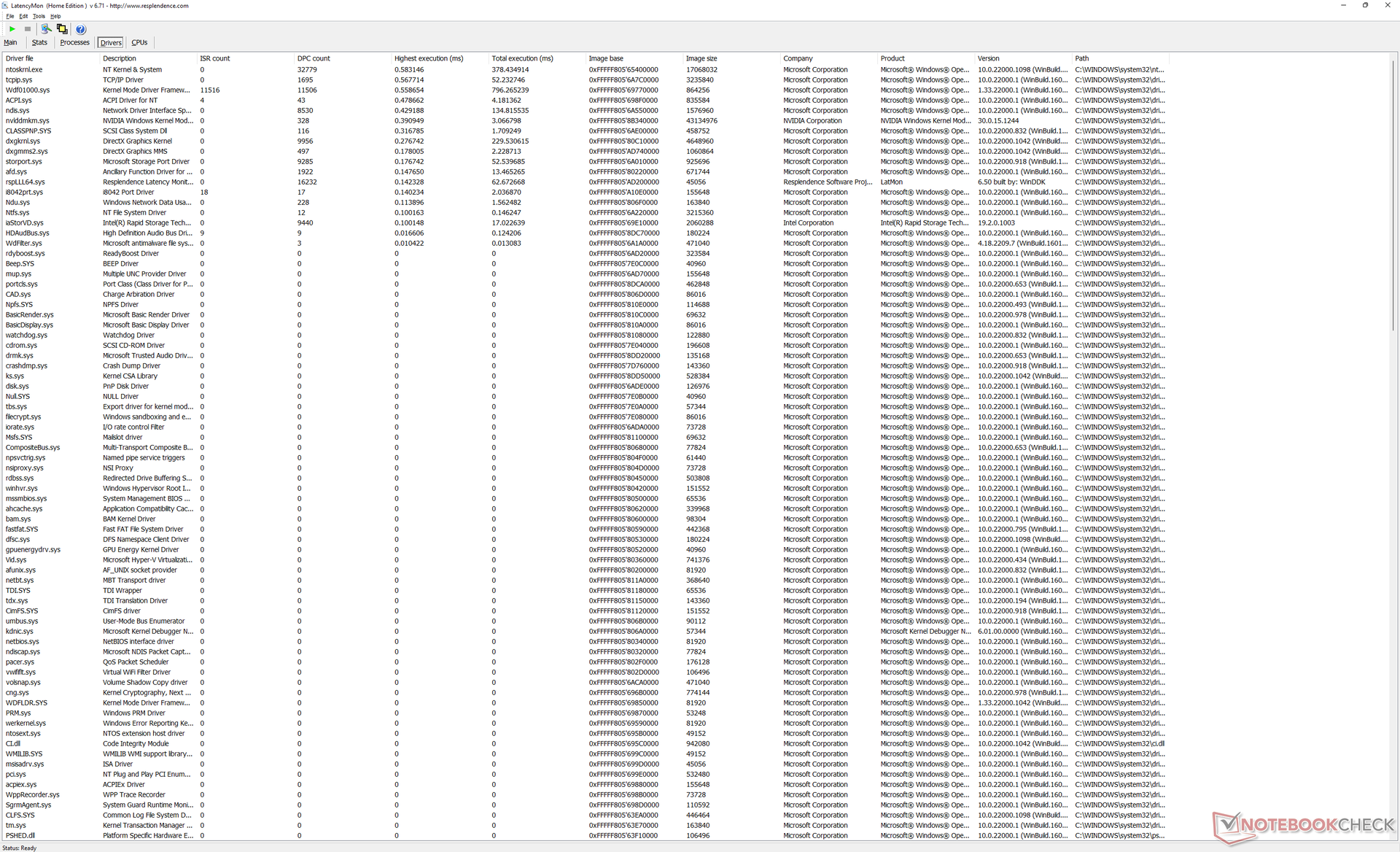Sort list by Driver file column header
The width and height of the screenshot is (1400, 852).
pos(20,58)
